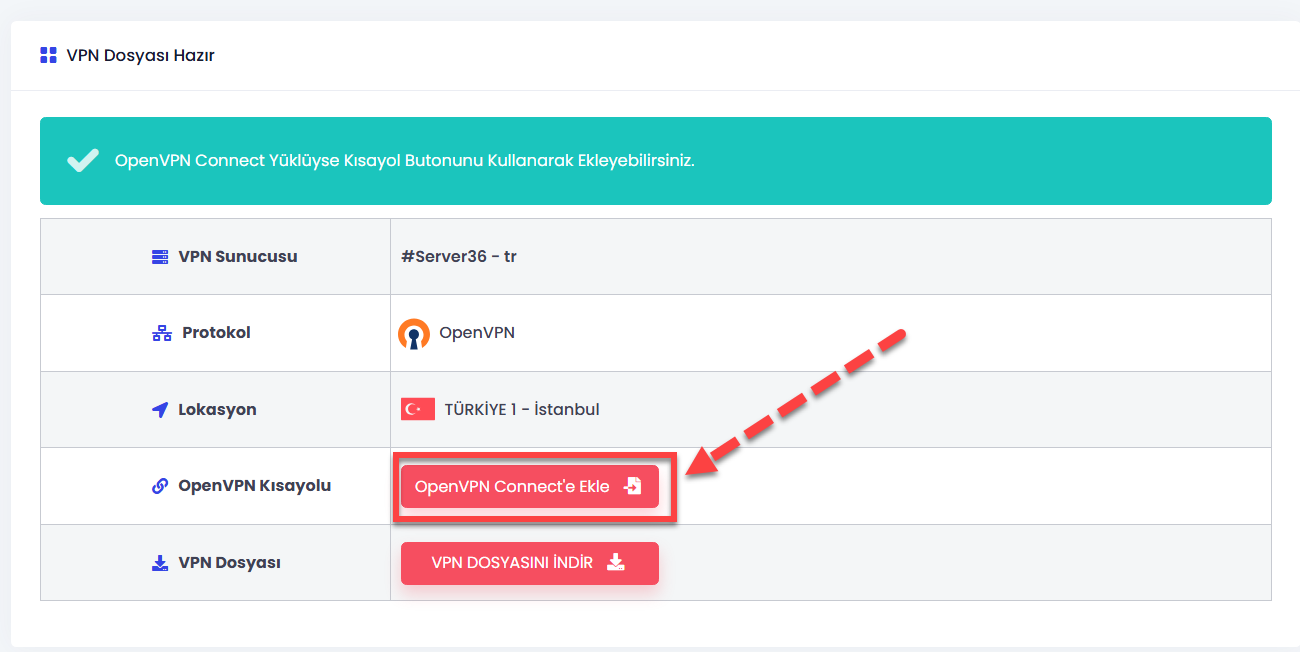This screenshot has width=1300, height=652.
Task: Download the VPN file with VPN DOSYASINI İNDİR
Action: pyautogui.click(x=530, y=563)
